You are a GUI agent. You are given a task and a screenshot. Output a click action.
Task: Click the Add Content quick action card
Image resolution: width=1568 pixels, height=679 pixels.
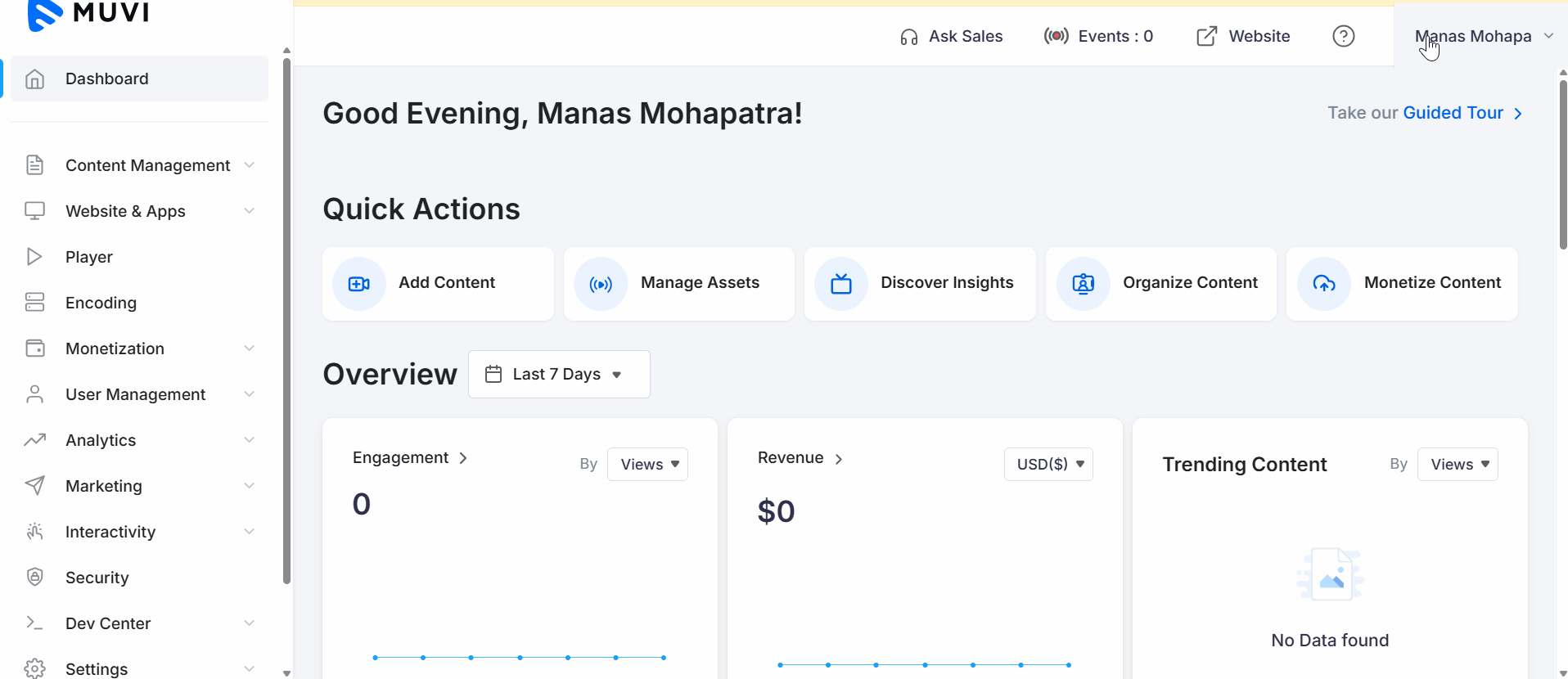(x=438, y=284)
